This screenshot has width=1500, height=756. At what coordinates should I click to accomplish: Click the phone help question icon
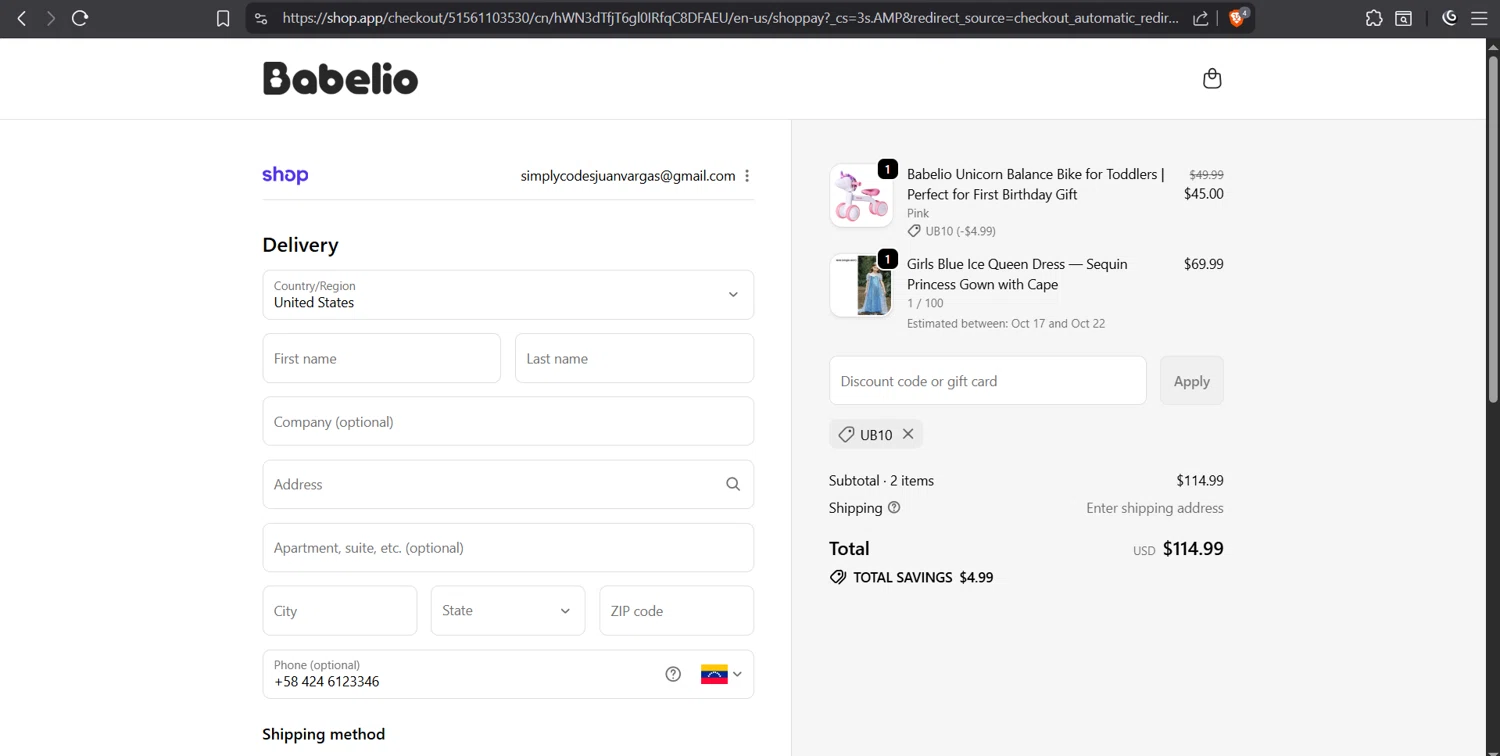[673, 674]
